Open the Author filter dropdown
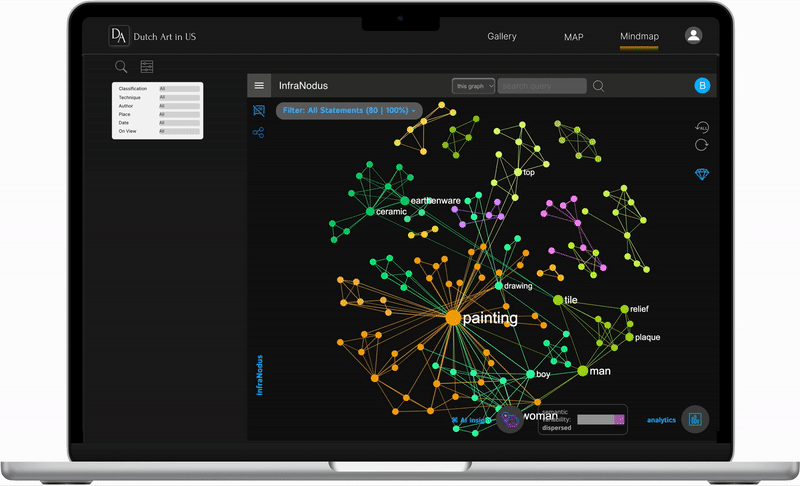This screenshot has height=486, width=800. (x=179, y=106)
